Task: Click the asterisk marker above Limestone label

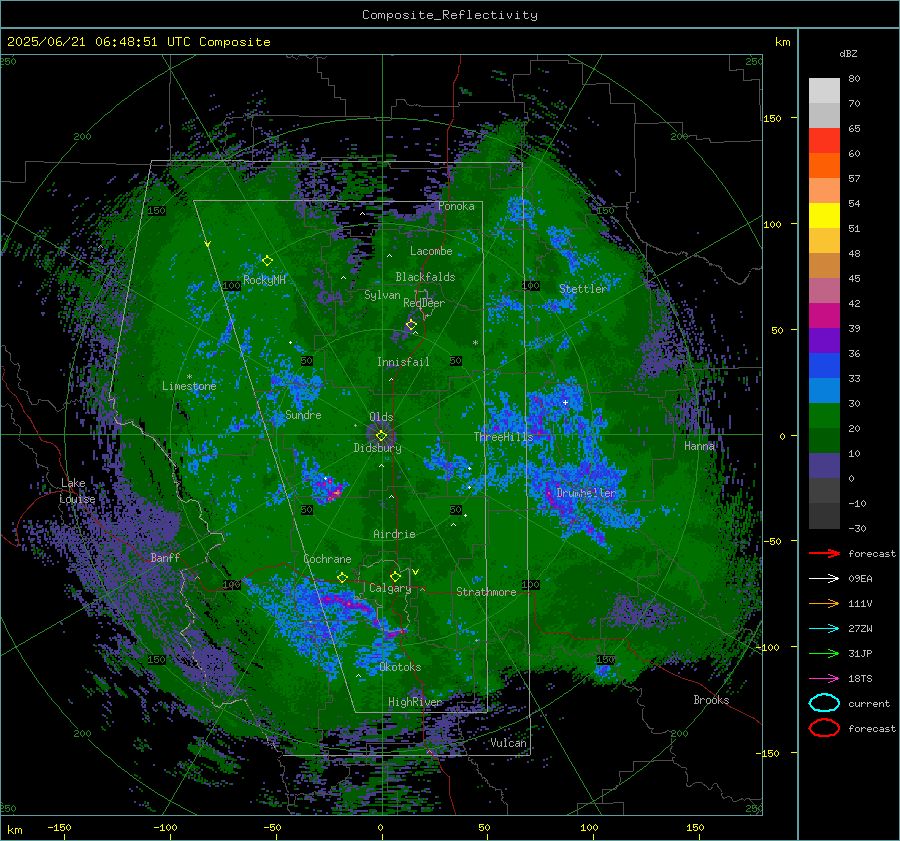Action: tap(189, 377)
